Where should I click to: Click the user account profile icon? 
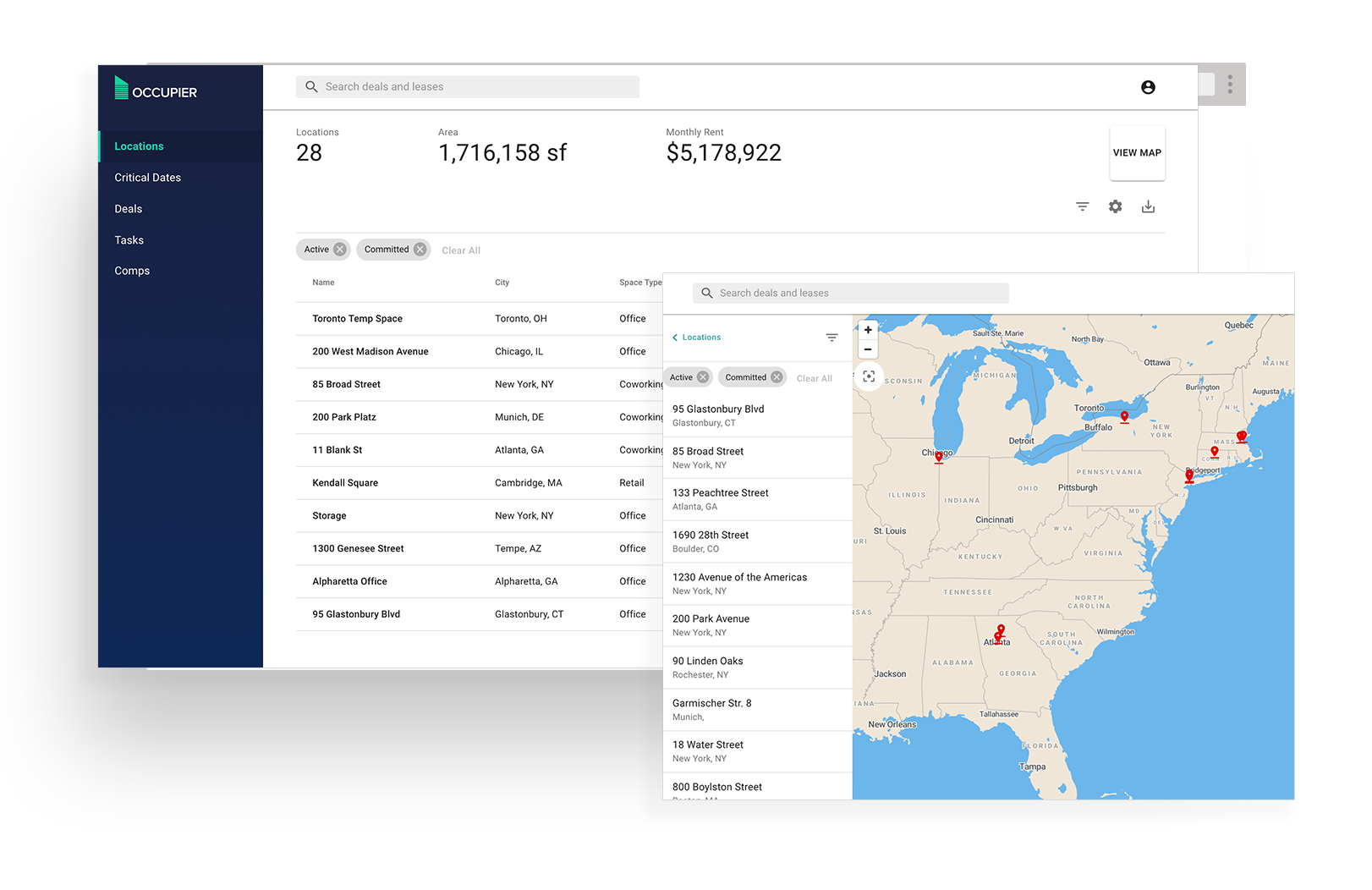click(1148, 87)
